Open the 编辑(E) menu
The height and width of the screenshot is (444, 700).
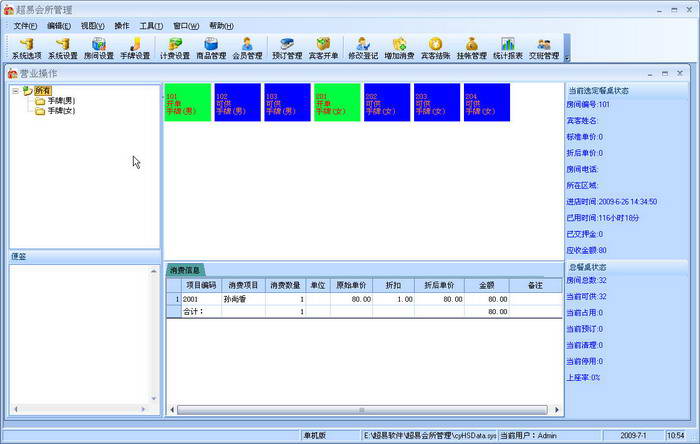coord(59,26)
